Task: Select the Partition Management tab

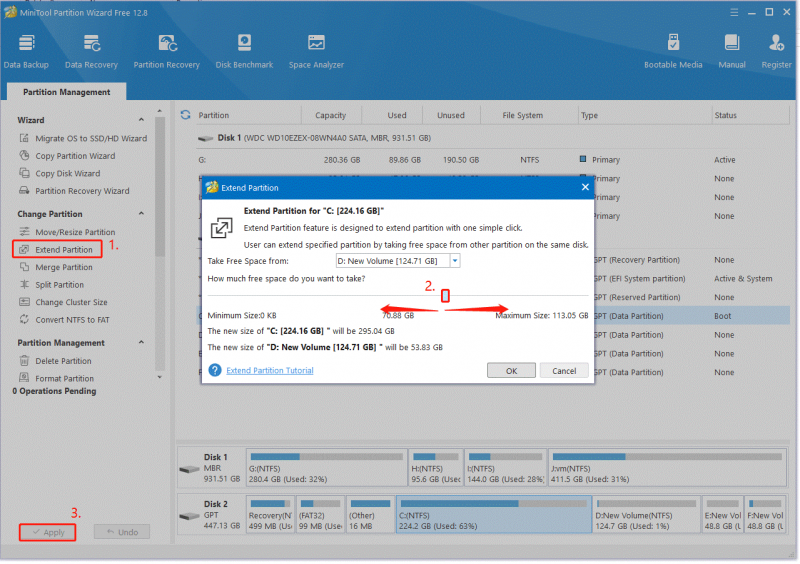Action: tap(66, 92)
